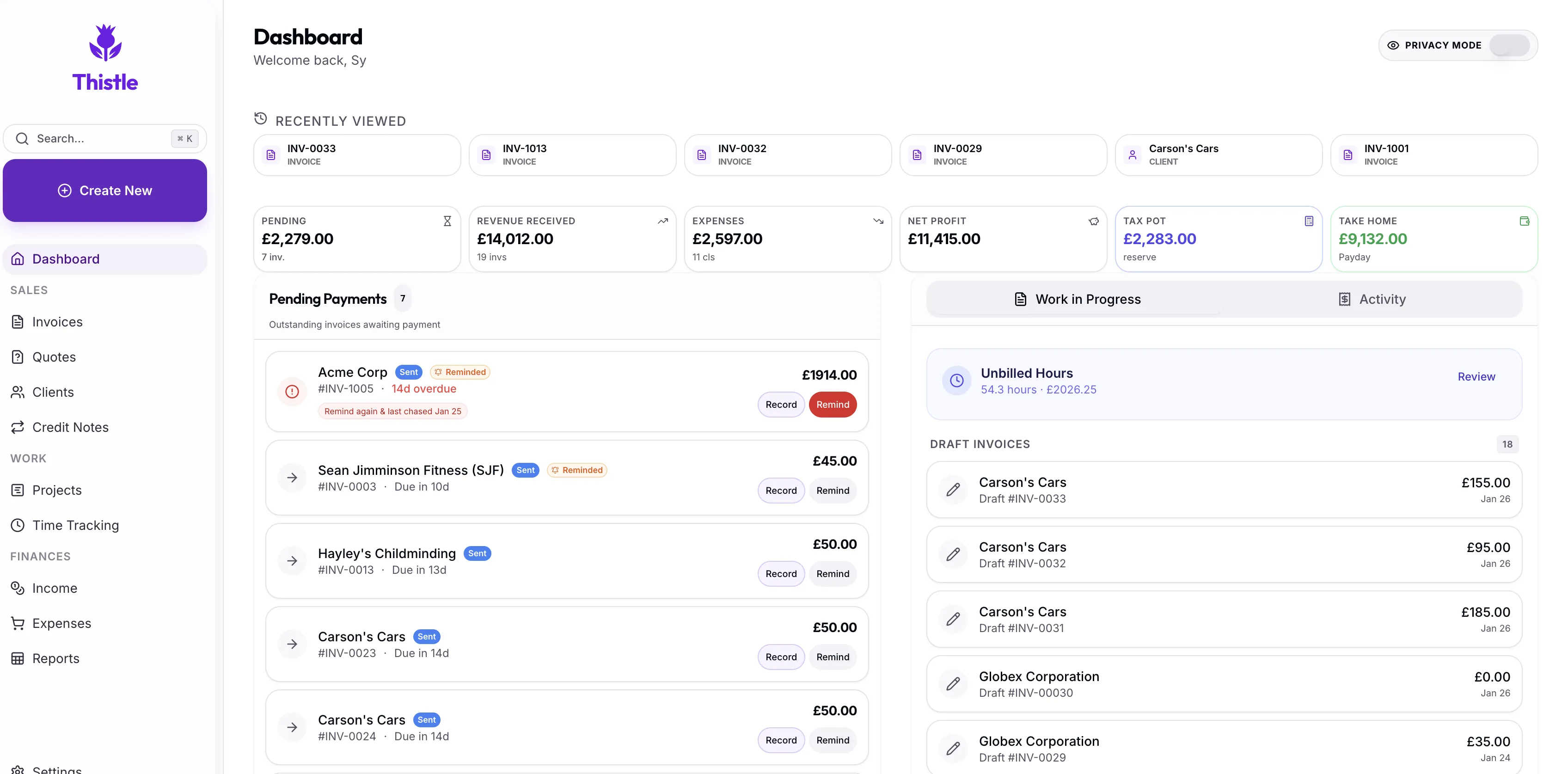Click the clock icon beside Unbilled Hours
Screen dimensions: 1568x774
(x=956, y=380)
